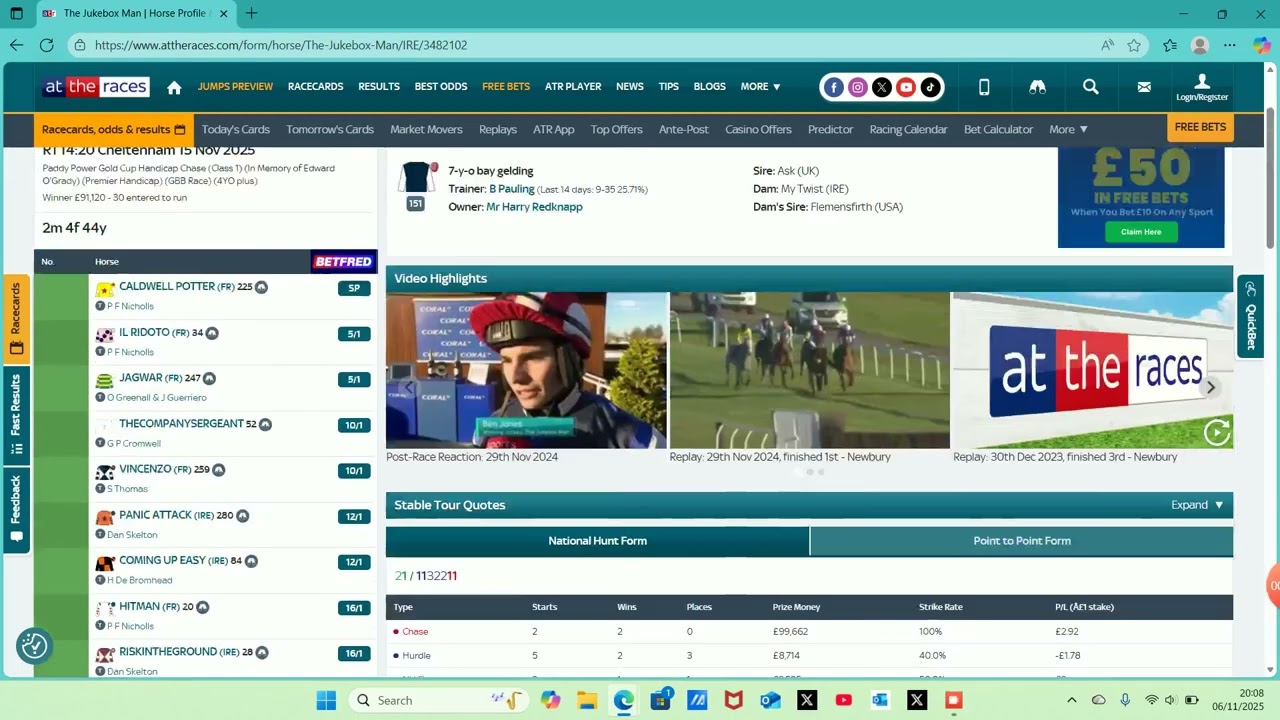Image resolution: width=1280 pixels, height=720 pixels.
Task: Open Bet Calculator link
Action: 998,129
